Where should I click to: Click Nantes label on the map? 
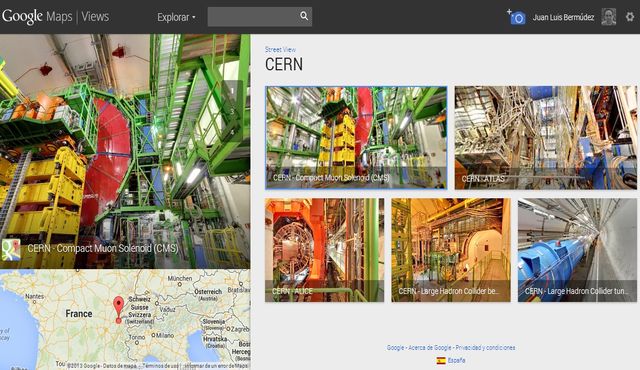click(35, 297)
